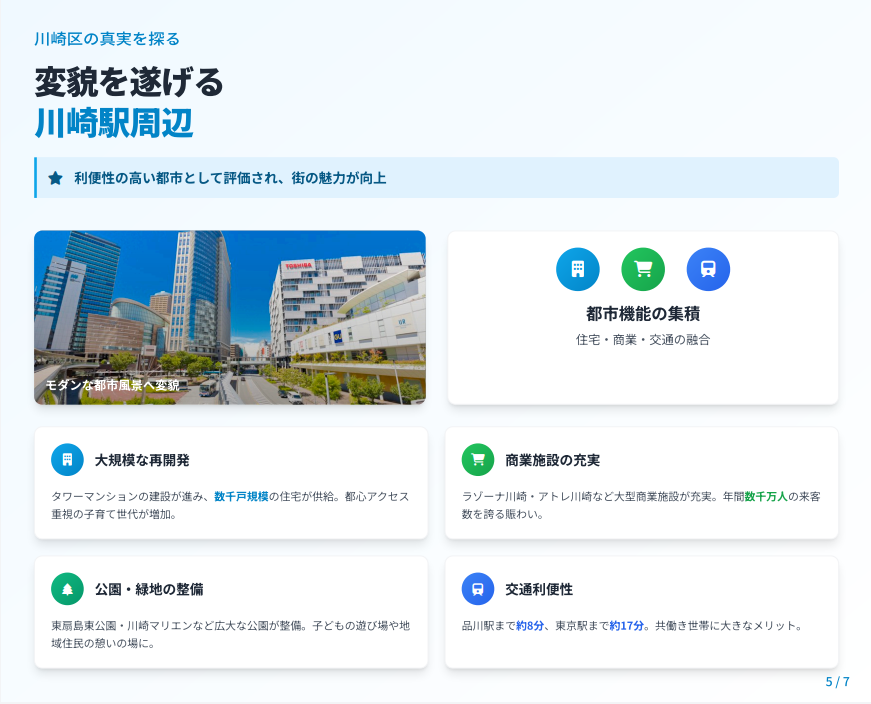Viewport: 871px width, 704px height.
Task: Click the blue heading 川崎駅周辺
Action: [114, 123]
